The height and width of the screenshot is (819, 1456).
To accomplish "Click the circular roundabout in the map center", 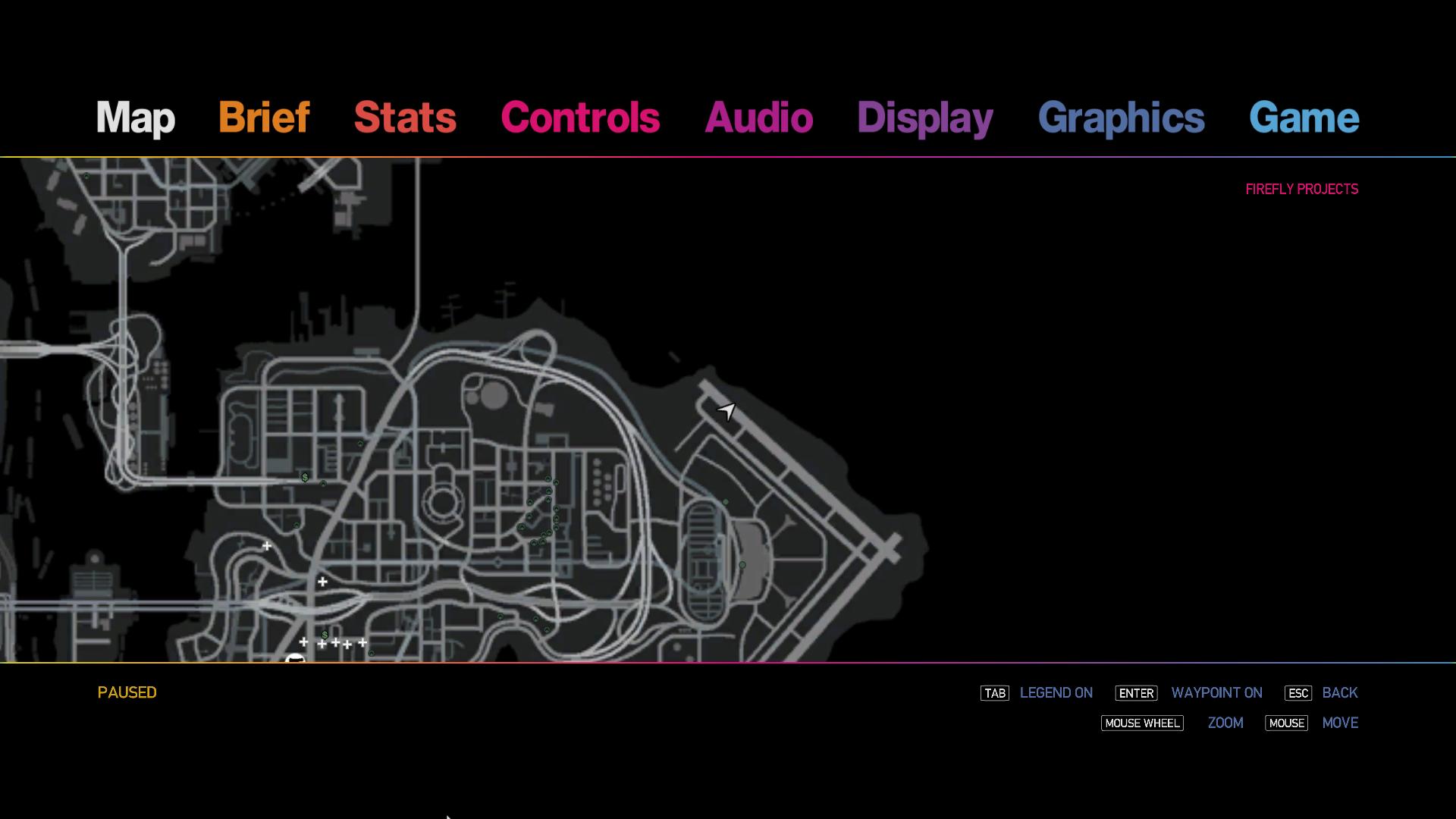I will tap(441, 502).
